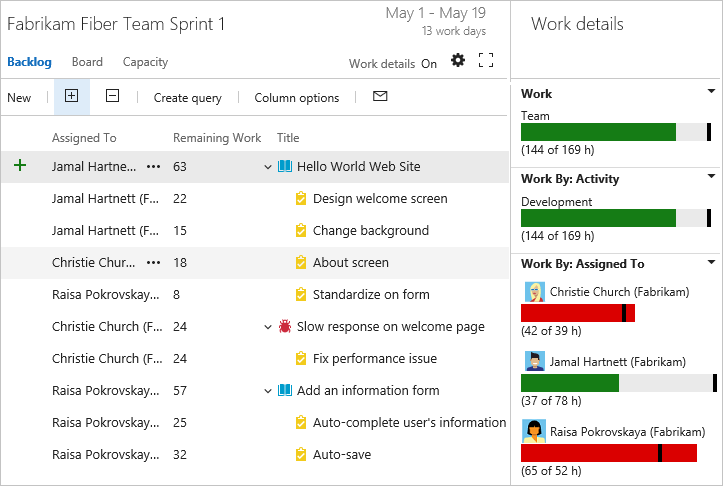The width and height of the screenshot is (723, 486).
Task: Click Development activity capacity bar
Action: coord(616,218)
